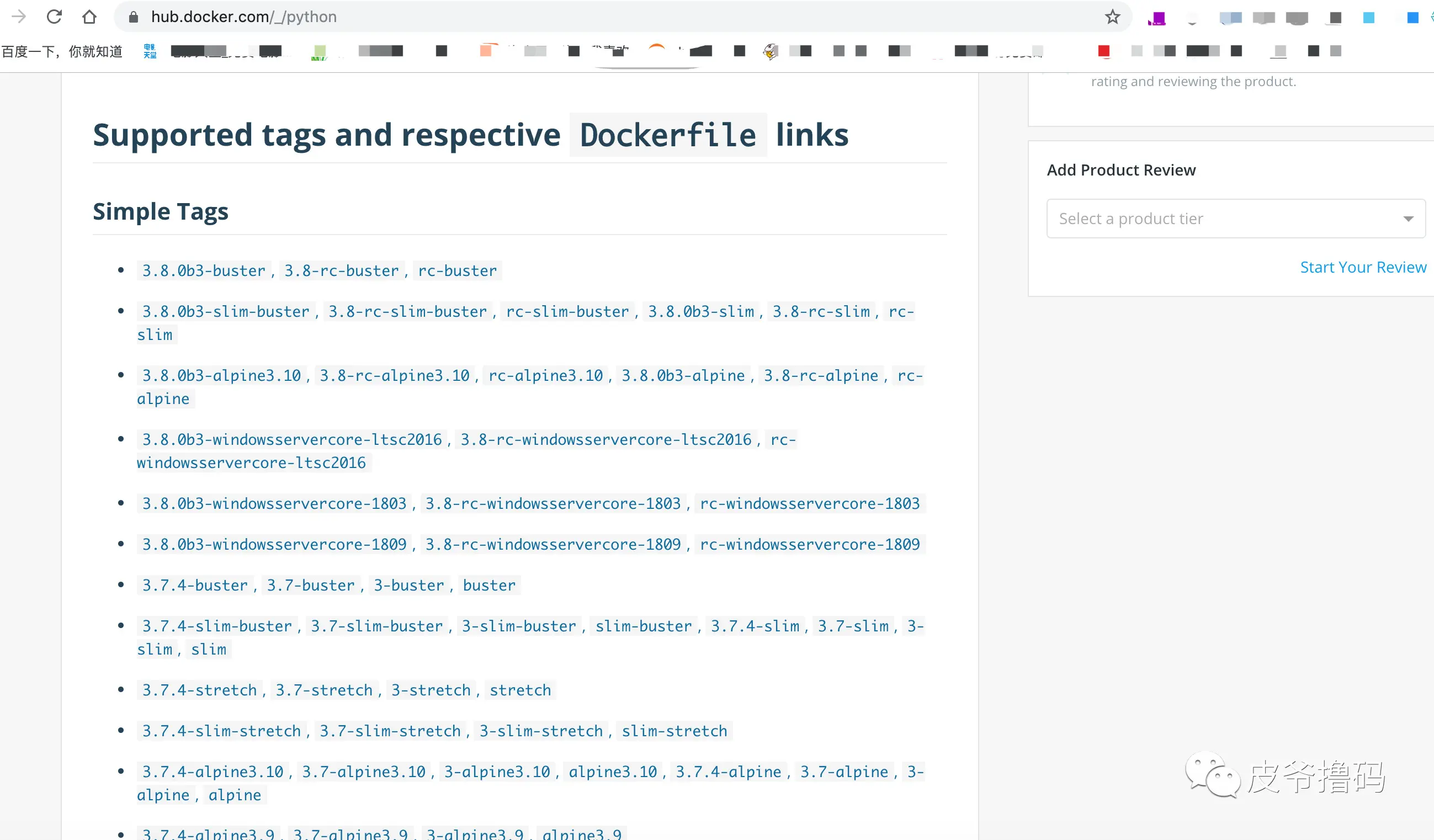Click the 3.7.4-buster tag link

click(x=195, y=585)
